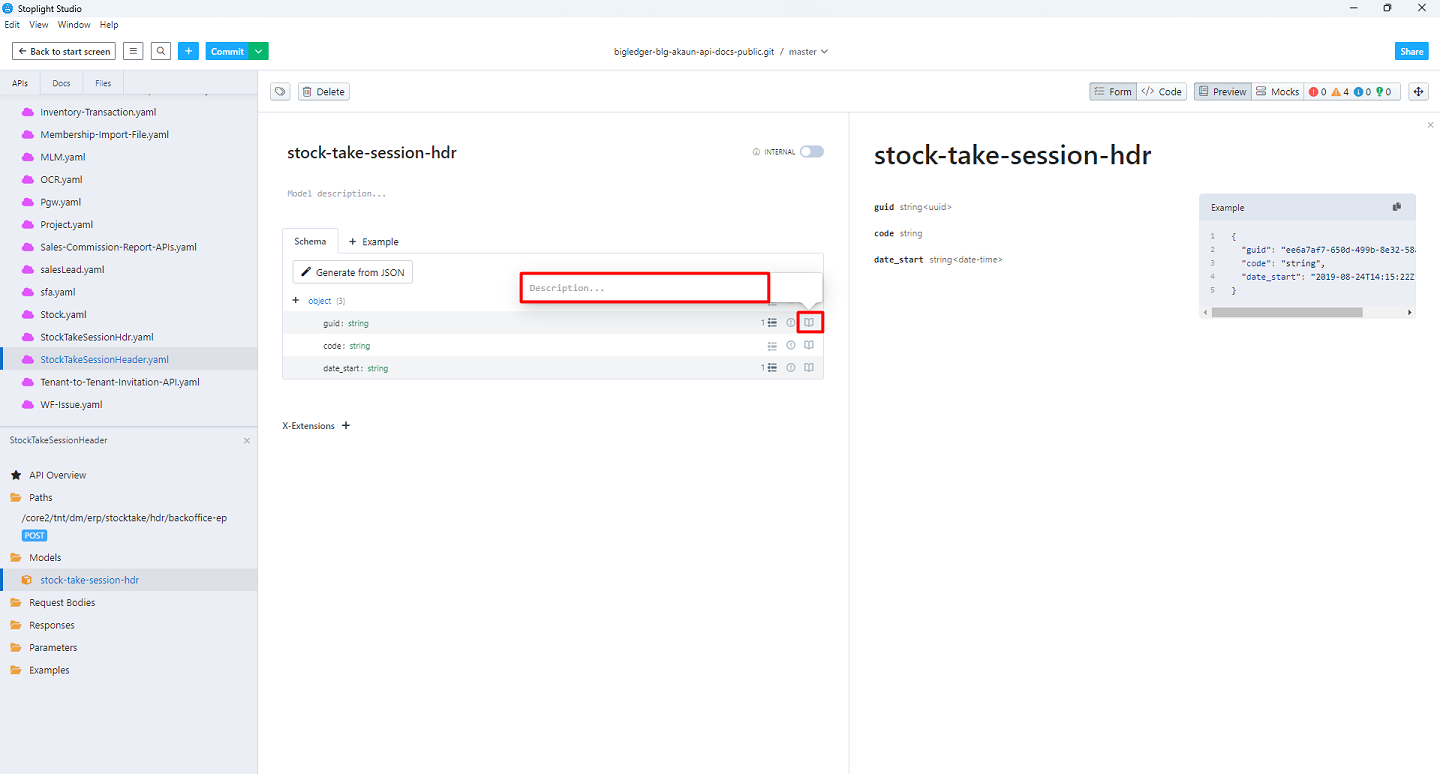The height and width of the screenshot is (774, 1440).
Task: Click required icon on date_start row
Action: (x=790, y=368)
